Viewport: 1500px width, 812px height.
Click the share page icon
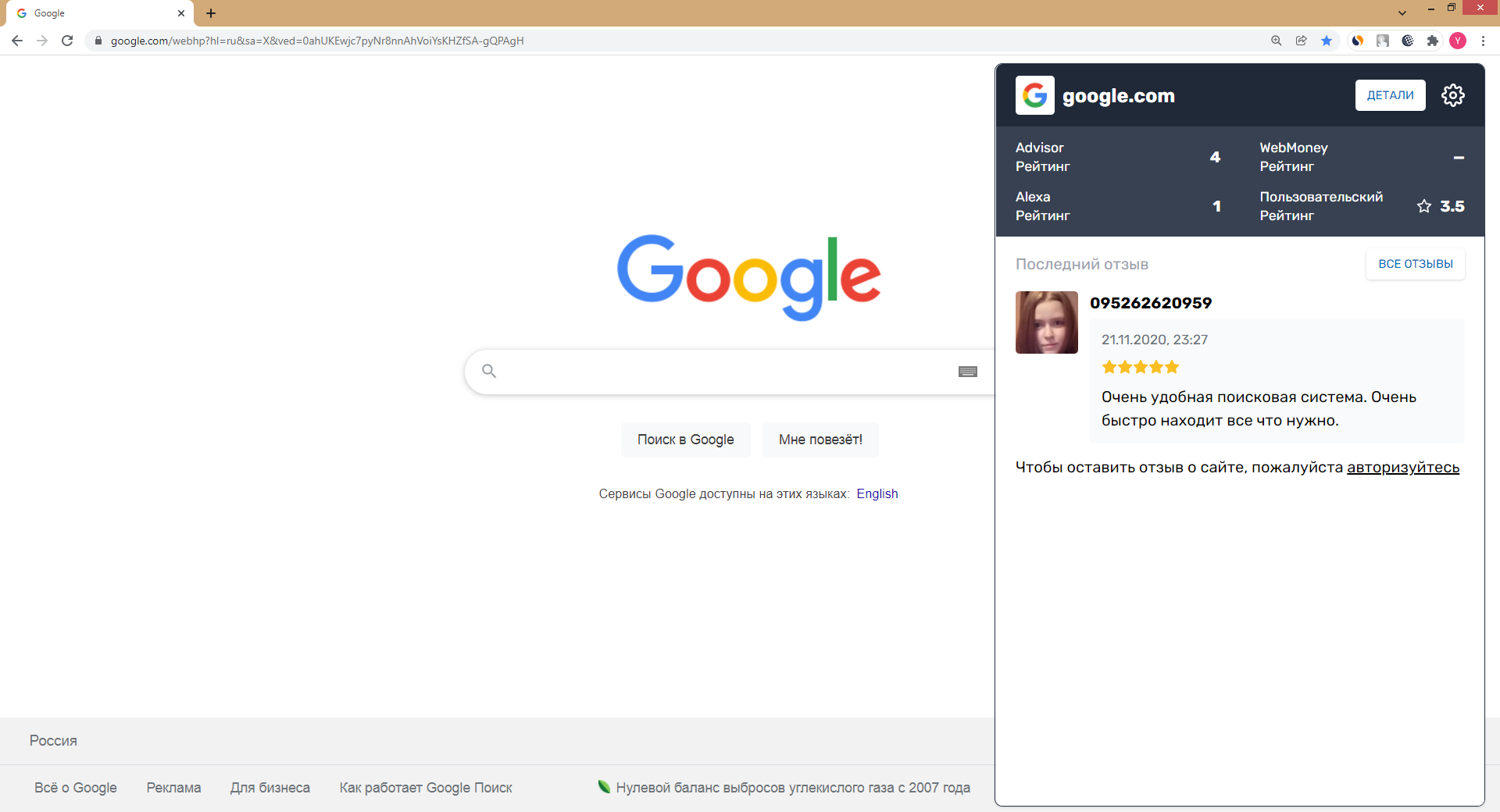pos(1302,41)
